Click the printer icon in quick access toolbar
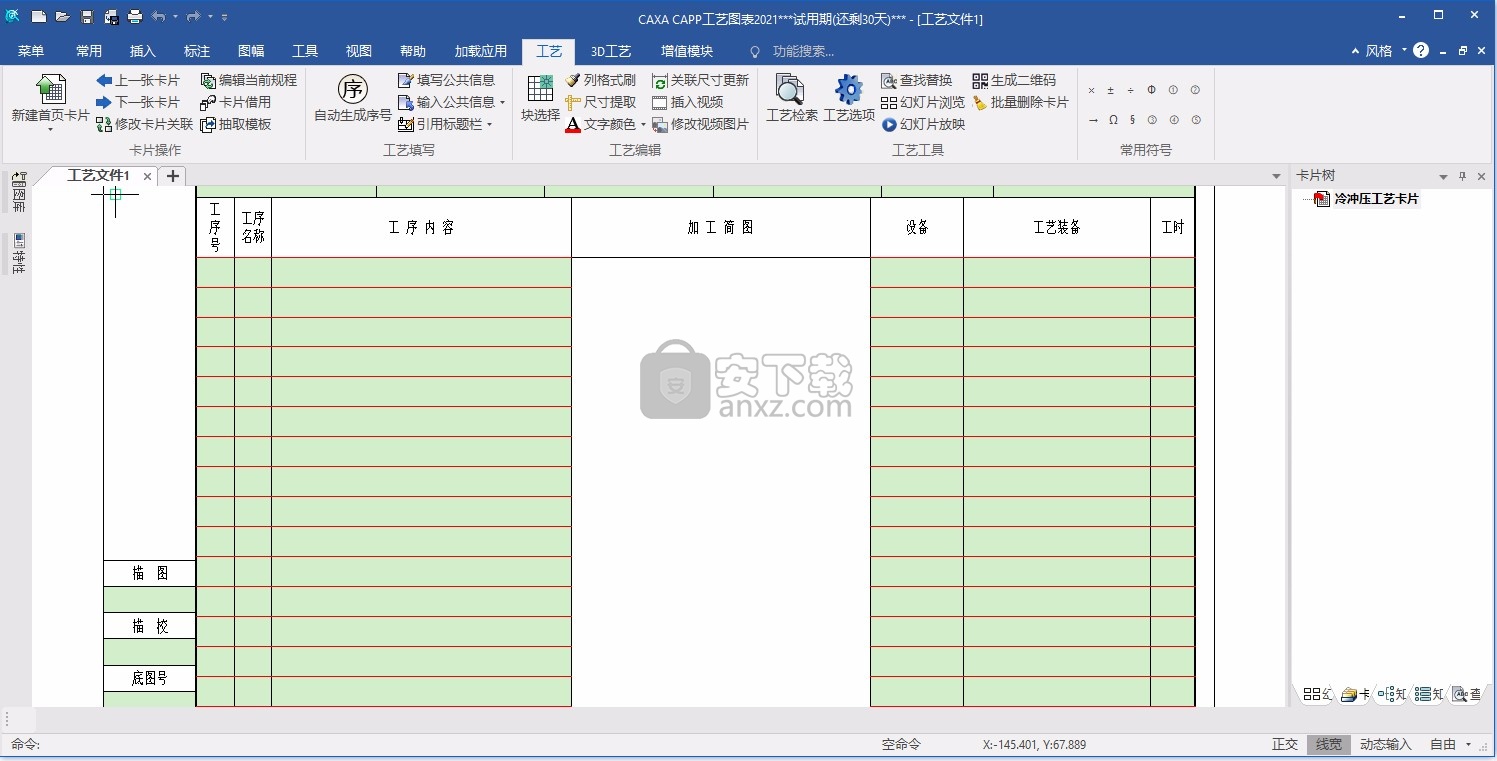 (x=135, y=17)
